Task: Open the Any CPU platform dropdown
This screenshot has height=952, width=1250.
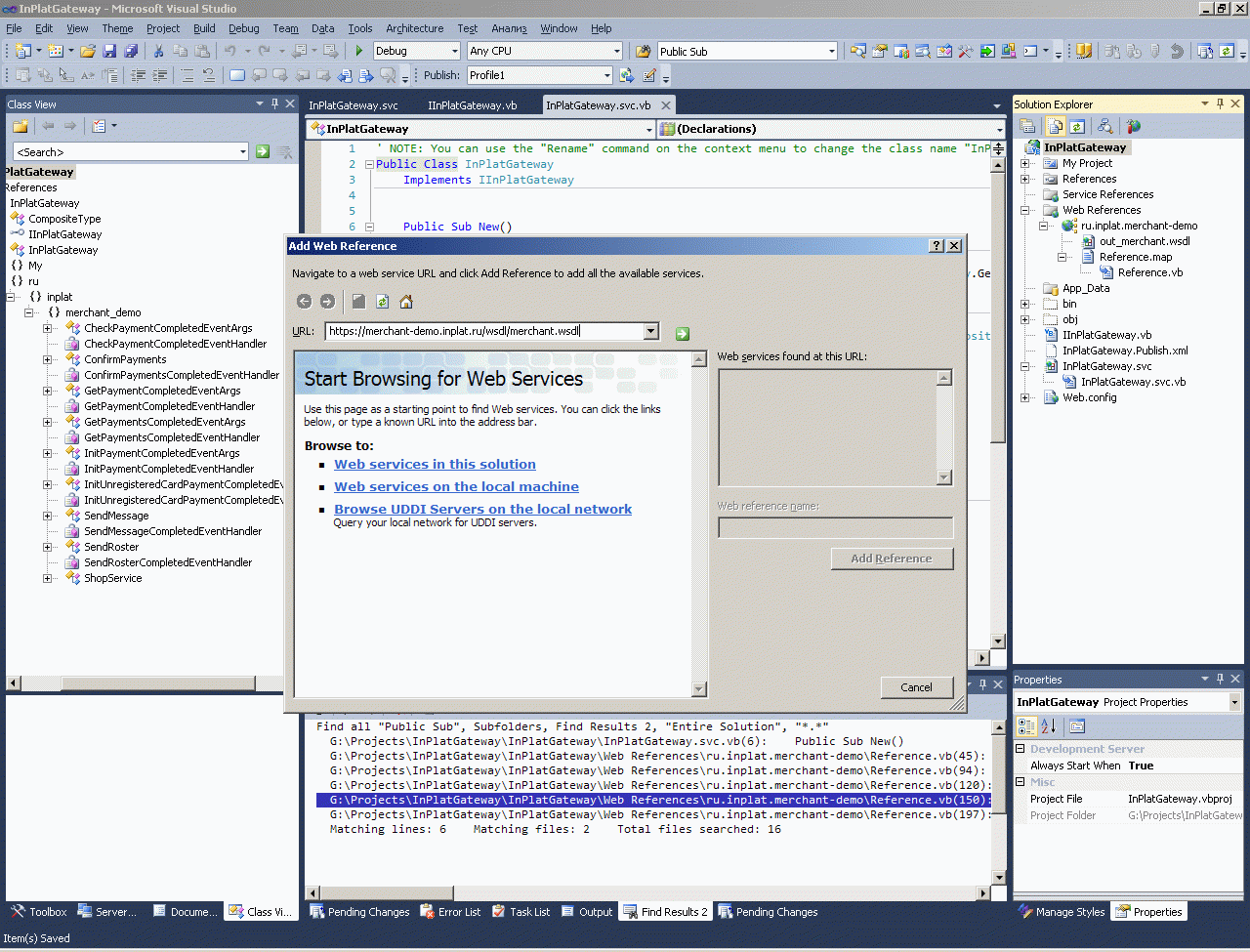Action: pos(617,51)
